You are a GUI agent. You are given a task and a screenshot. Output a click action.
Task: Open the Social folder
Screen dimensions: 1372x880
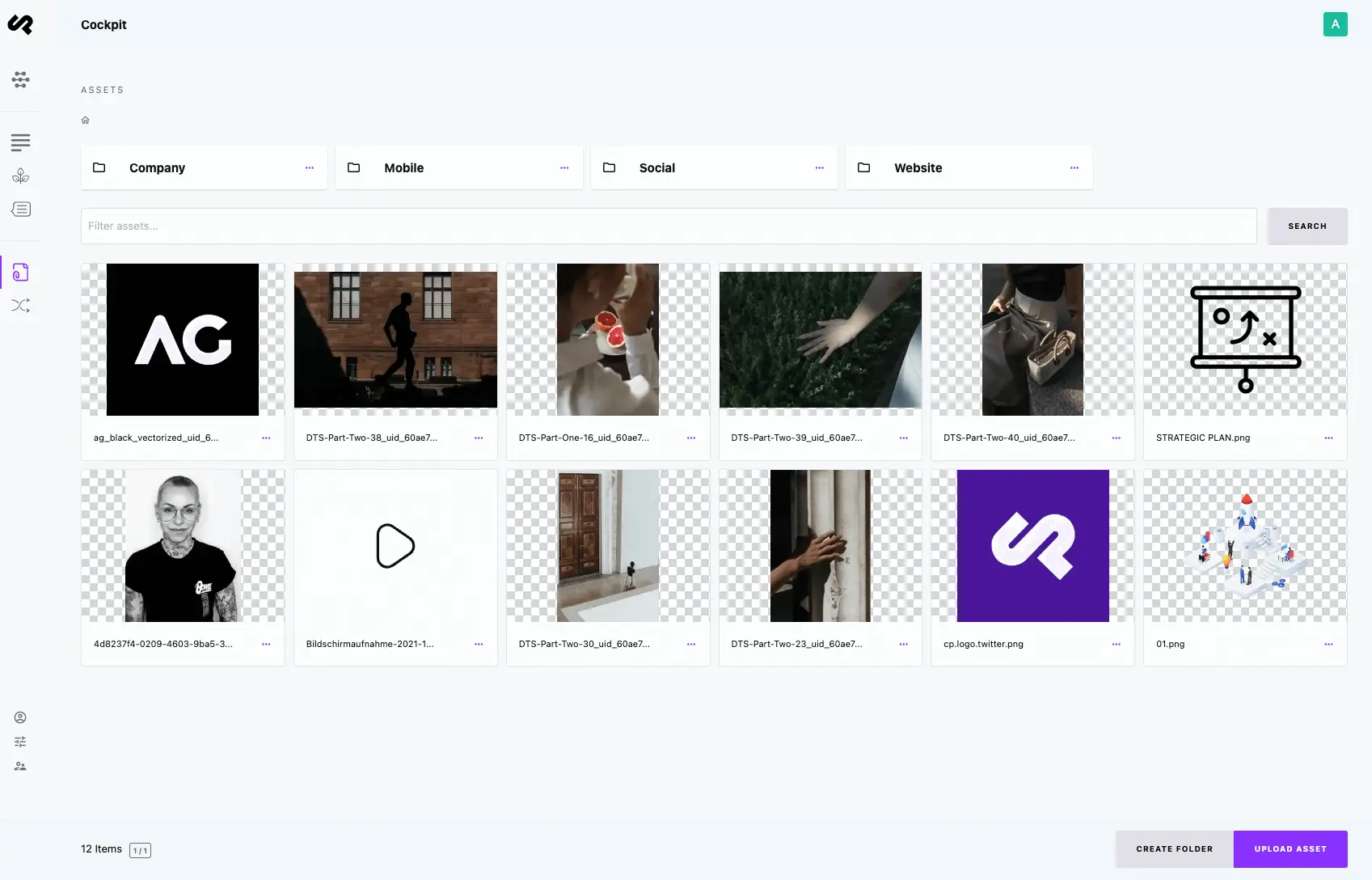point(657,168)
